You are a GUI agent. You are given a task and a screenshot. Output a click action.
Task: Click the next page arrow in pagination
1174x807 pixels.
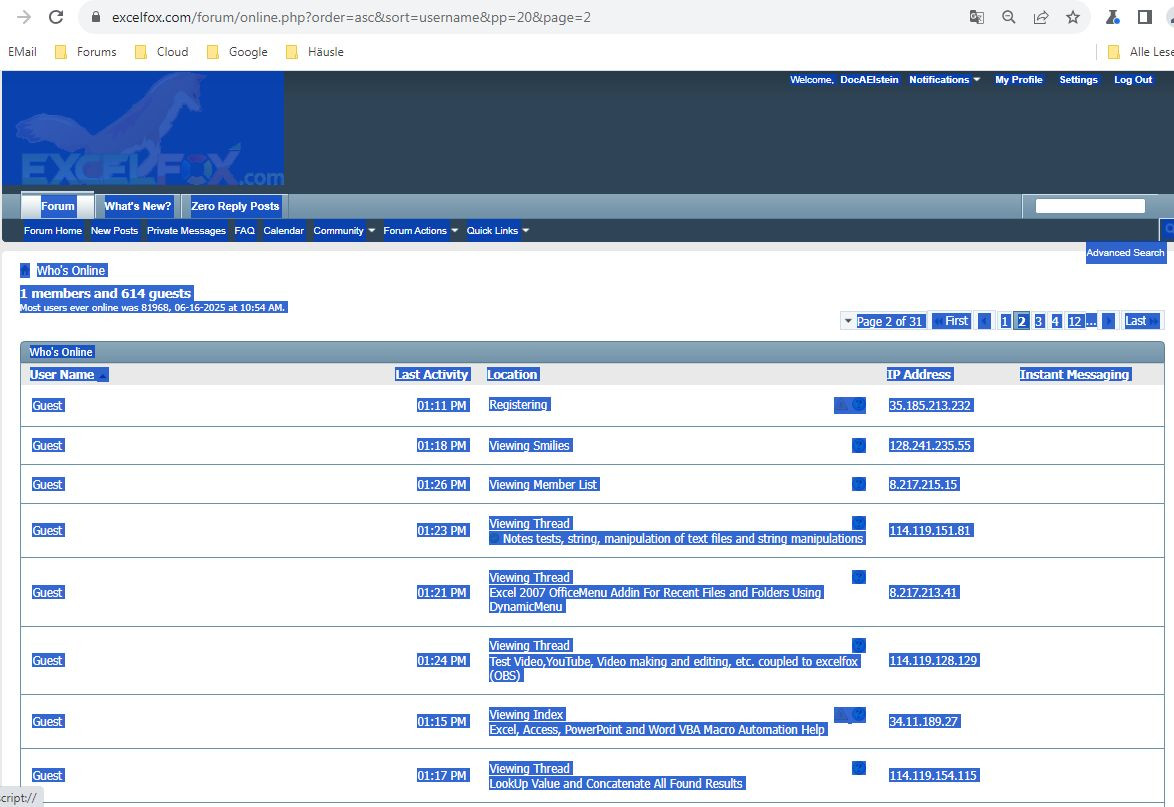1109,321
